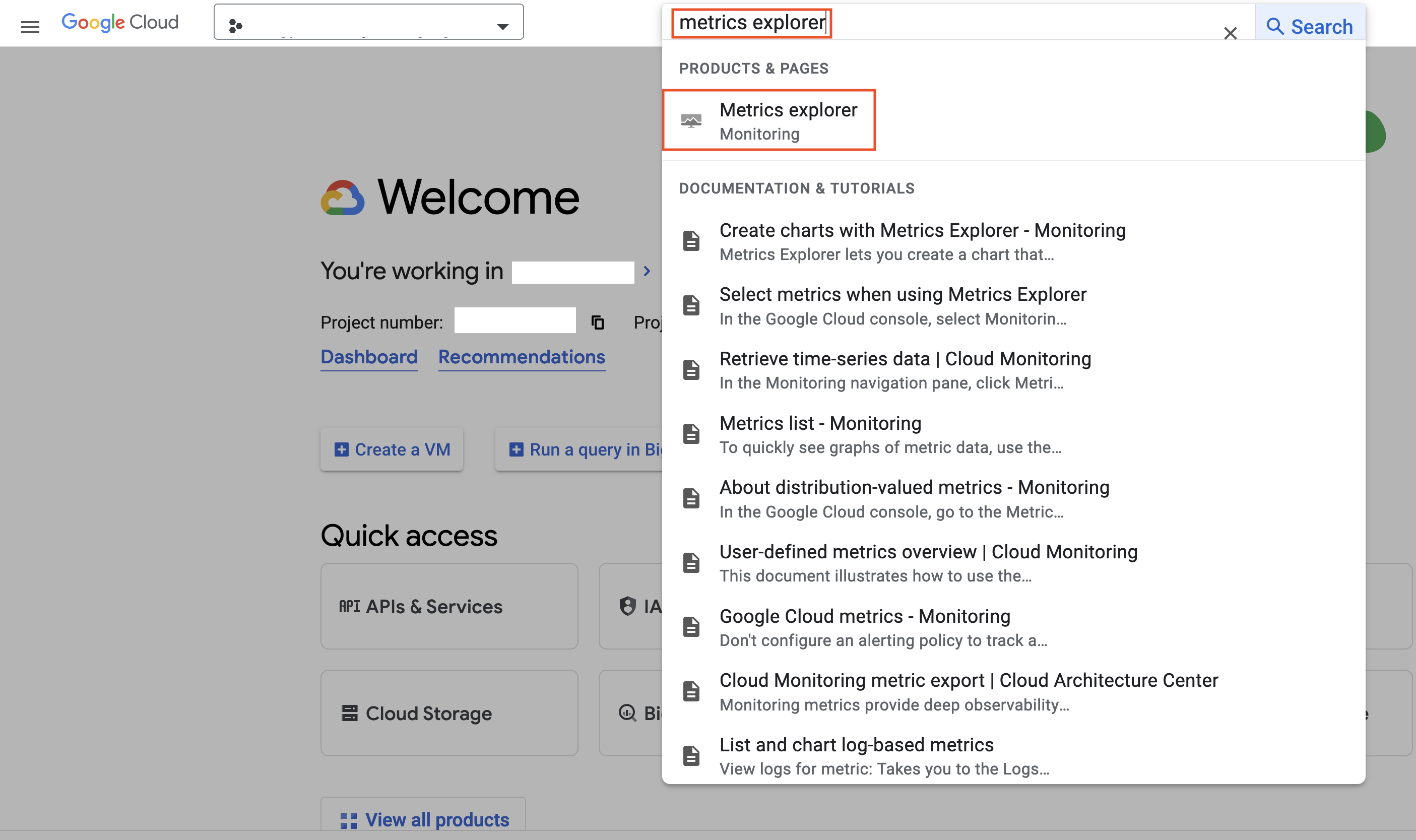Click the Recommendations hyperlink
The image size is (1416, 840).
(522, 356)
